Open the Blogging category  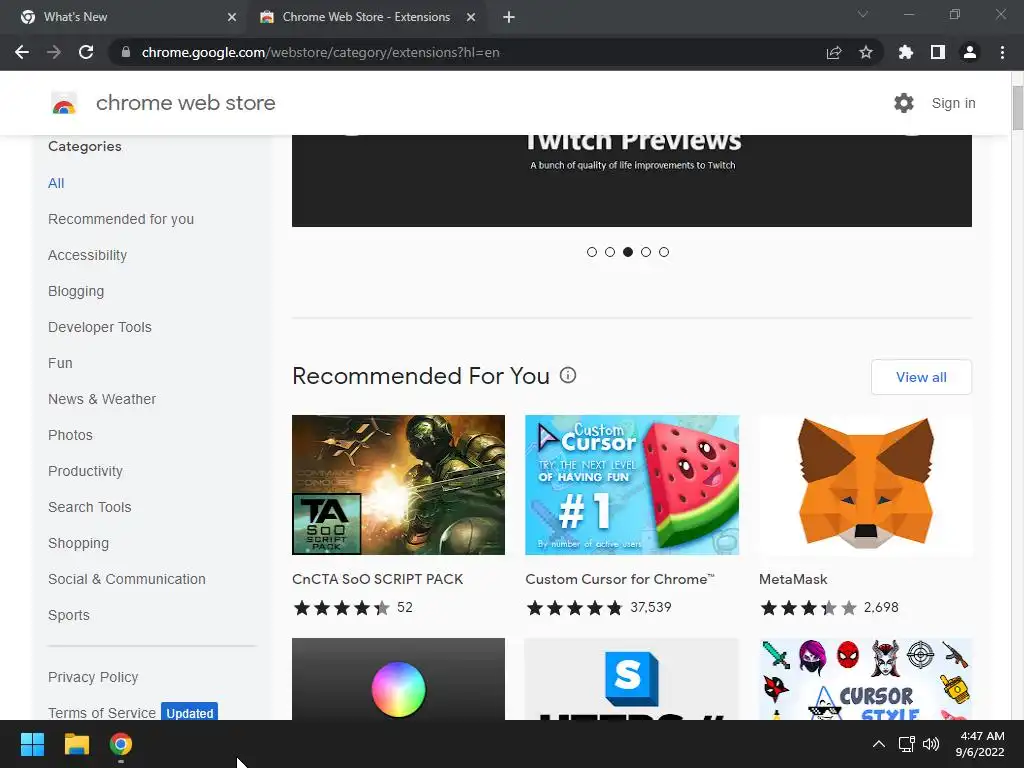coord(76,291)
